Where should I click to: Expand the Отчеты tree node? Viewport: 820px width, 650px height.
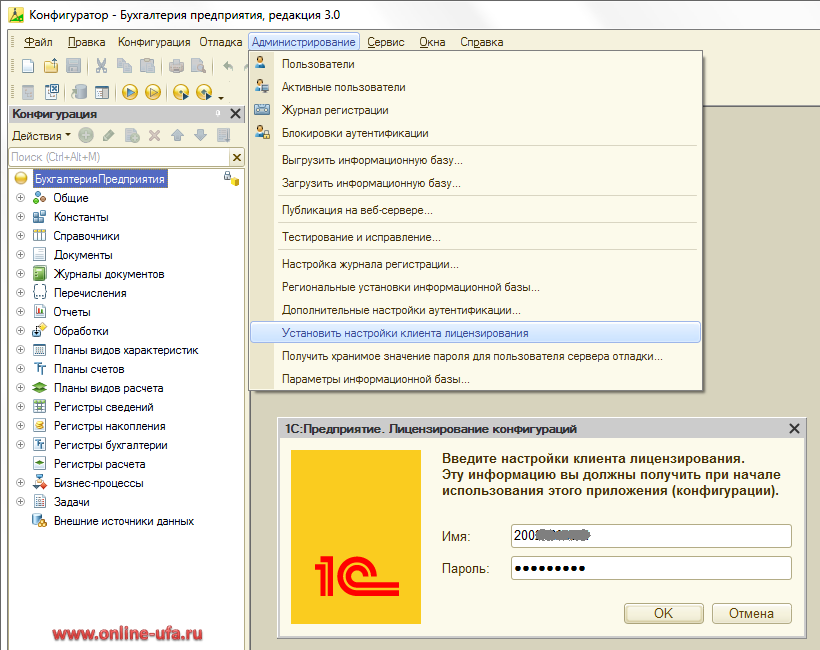click(20, 312)
